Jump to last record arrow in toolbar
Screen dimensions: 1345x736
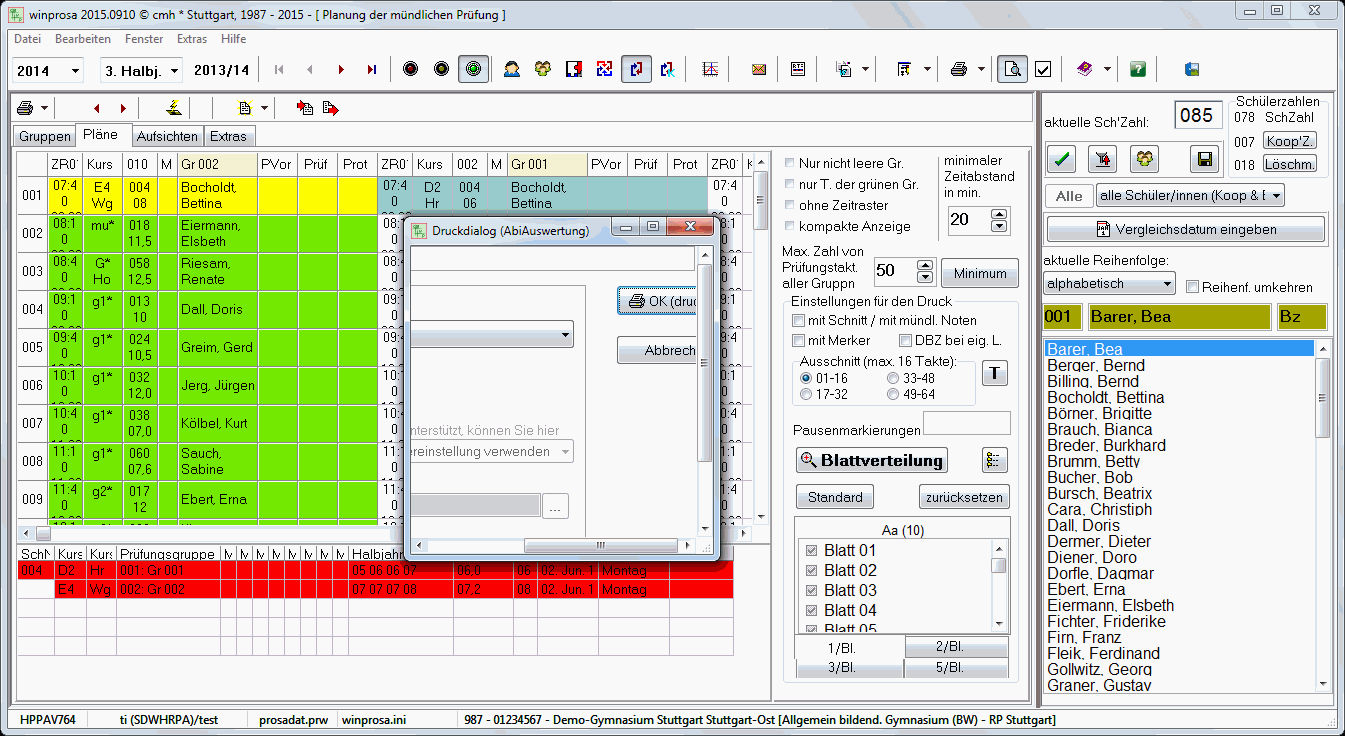tap(372, 70)
